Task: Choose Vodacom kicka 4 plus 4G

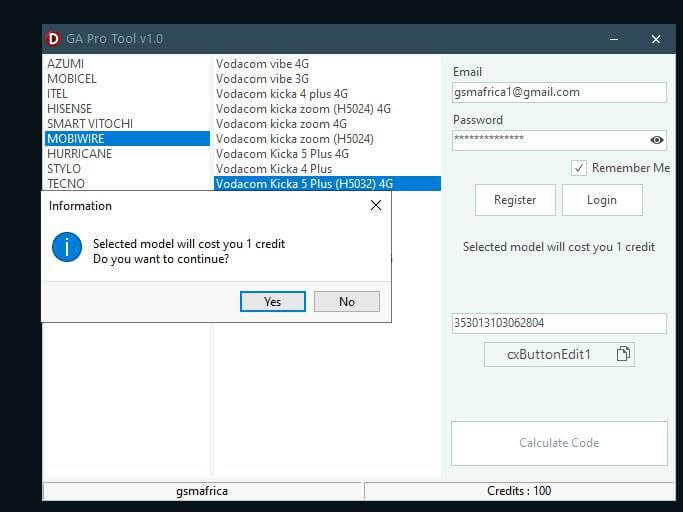Action: point(327,94)
